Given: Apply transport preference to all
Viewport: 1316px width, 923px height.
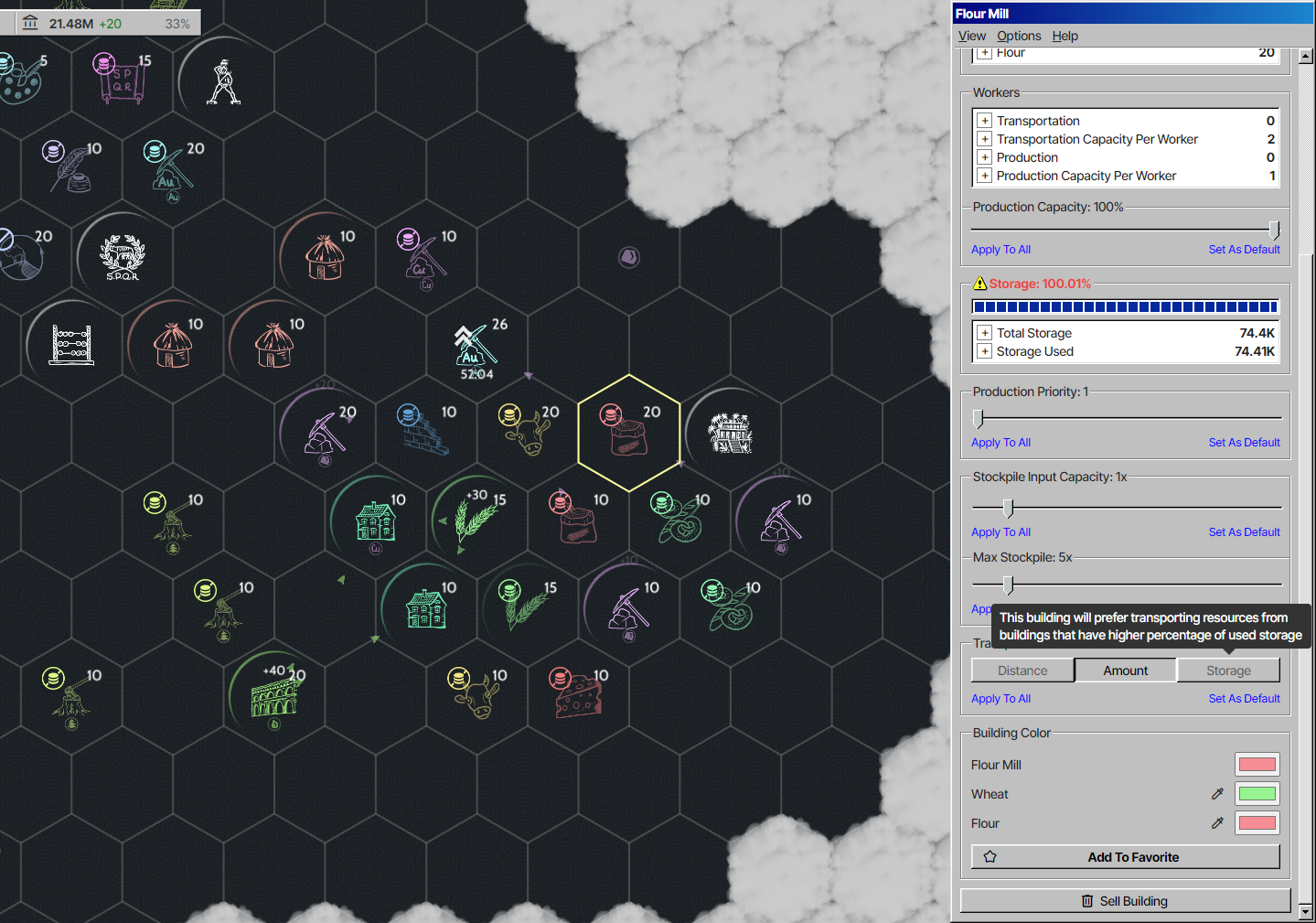Looking at the screenshot, I should (x=1000, y=699).
